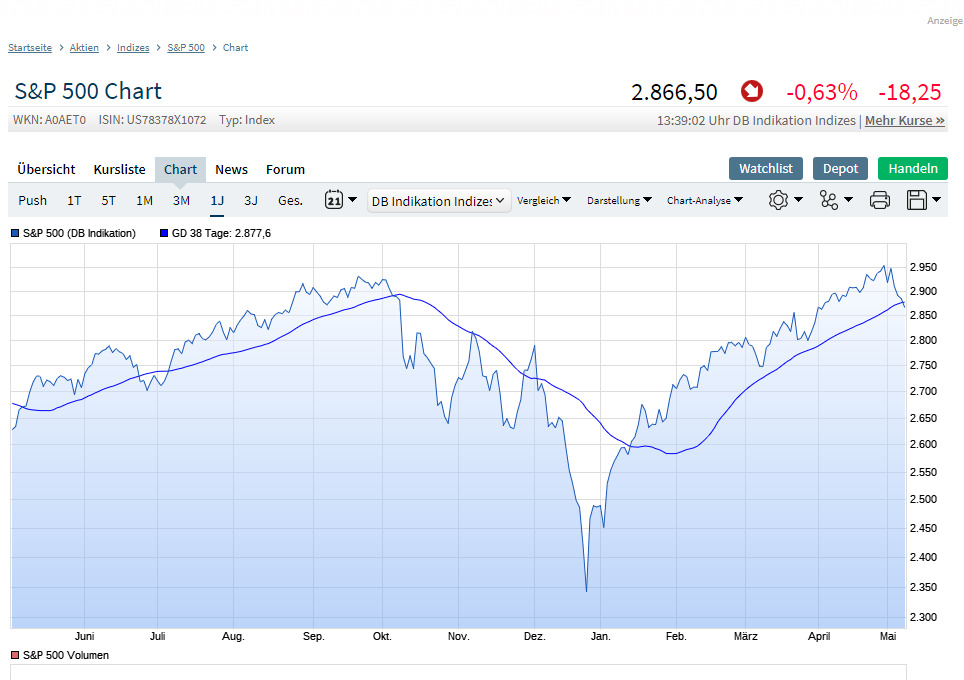Viewport: 964px width, 680px height.
Task: Select the 3M time range
Action: pyautogui.click(x=181, y=200)
